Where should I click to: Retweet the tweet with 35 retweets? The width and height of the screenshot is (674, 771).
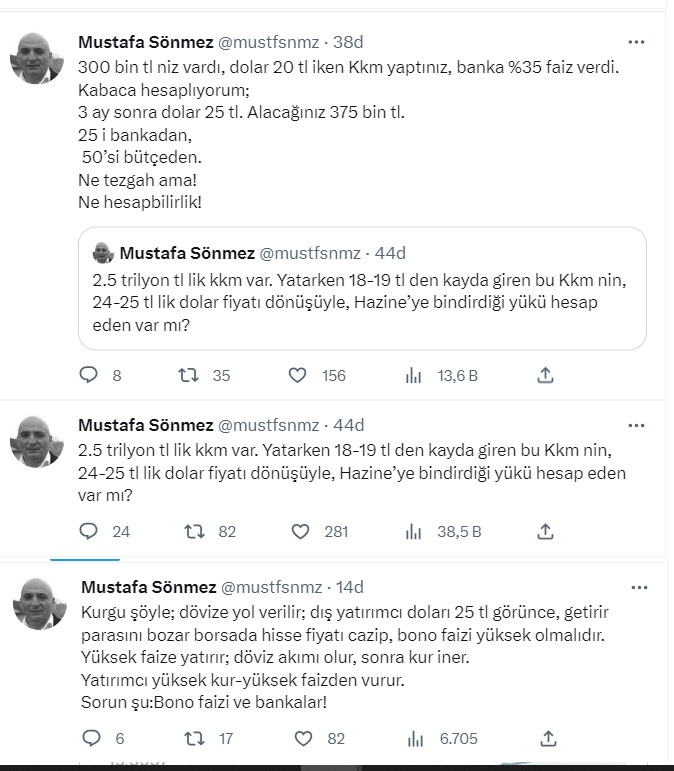pyautogui.click(x=187, y=376)
